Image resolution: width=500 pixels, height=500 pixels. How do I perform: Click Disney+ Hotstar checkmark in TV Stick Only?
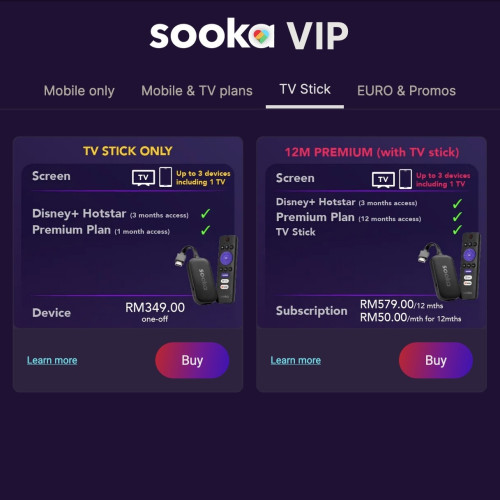click(x=205, y=213)
